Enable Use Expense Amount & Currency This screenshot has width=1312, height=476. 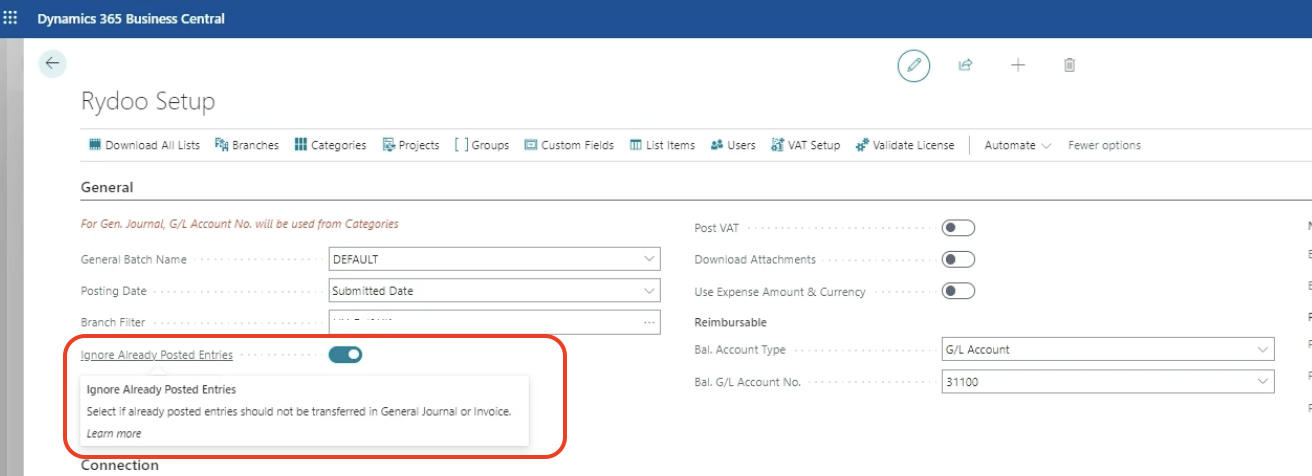click(x=958, y=292)
